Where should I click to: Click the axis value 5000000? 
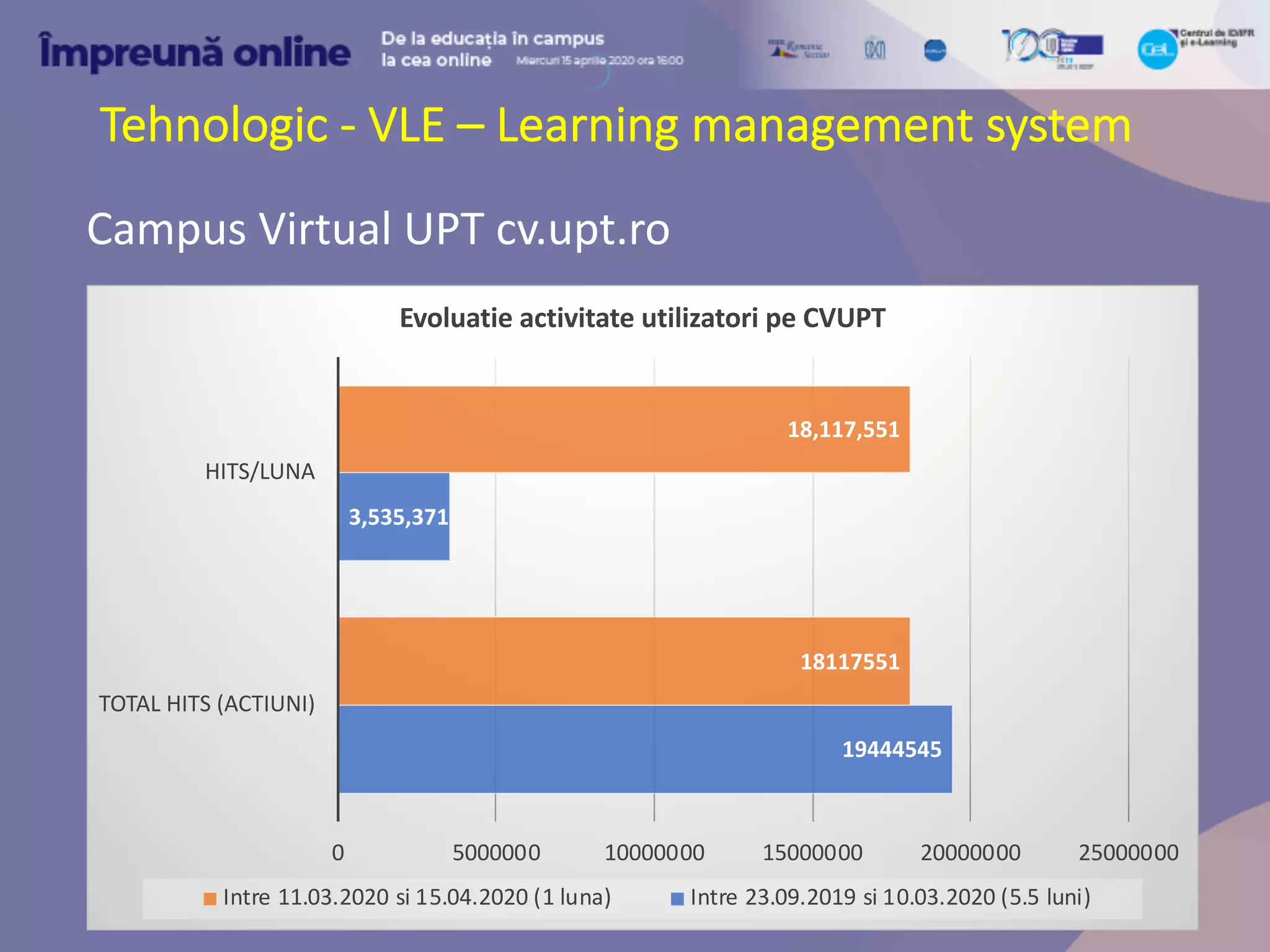click(496, 853)
